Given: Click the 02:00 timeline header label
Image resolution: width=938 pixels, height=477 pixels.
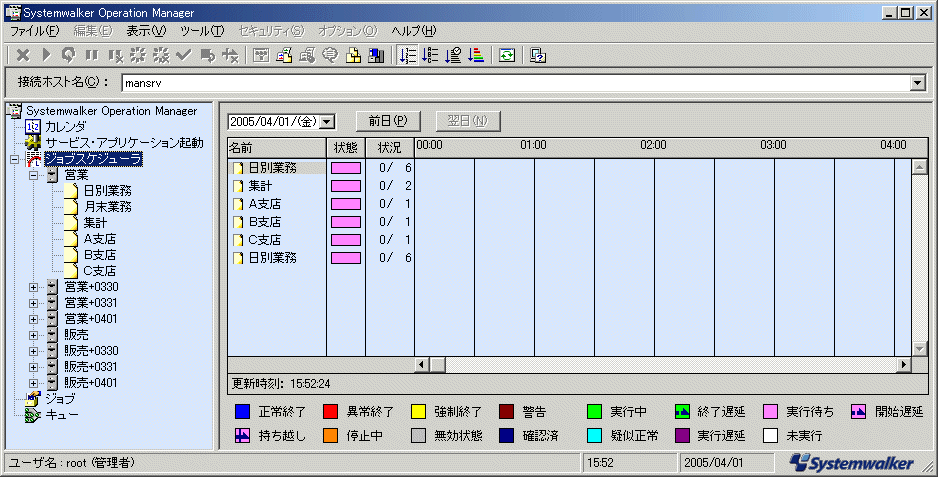Looking at the screenshot, I should [x=653, y=145].
